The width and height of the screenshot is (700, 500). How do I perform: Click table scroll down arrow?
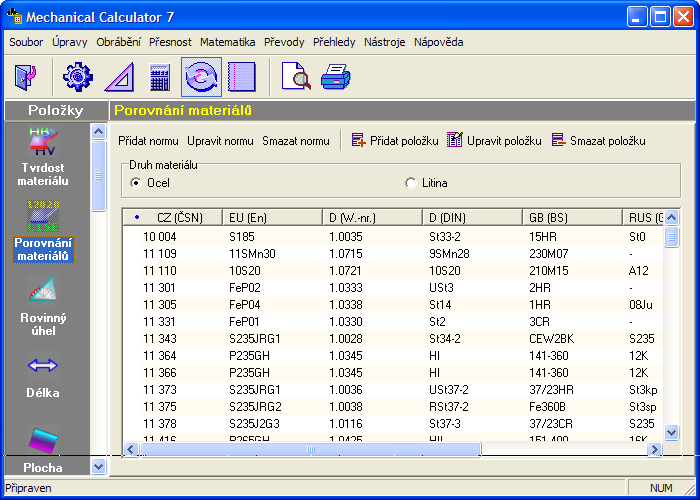pyautogui.click(x=671, y=432)
